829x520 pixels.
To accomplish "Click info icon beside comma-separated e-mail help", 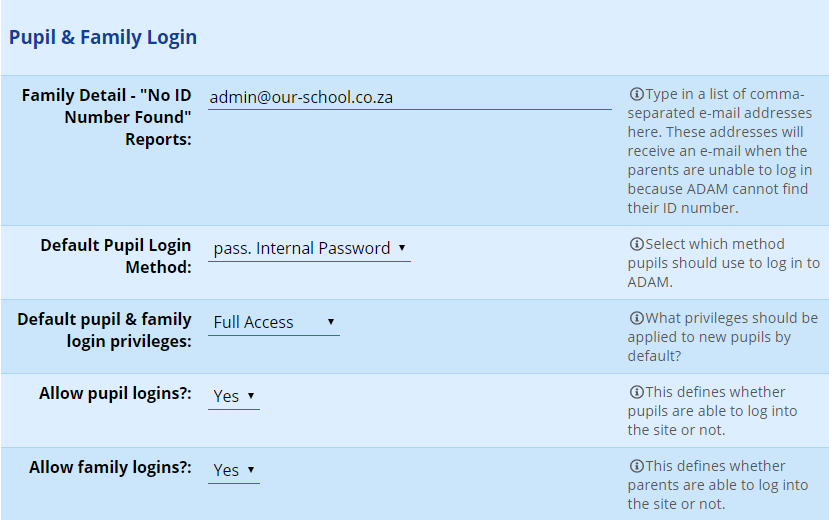I will coord(636,95).
